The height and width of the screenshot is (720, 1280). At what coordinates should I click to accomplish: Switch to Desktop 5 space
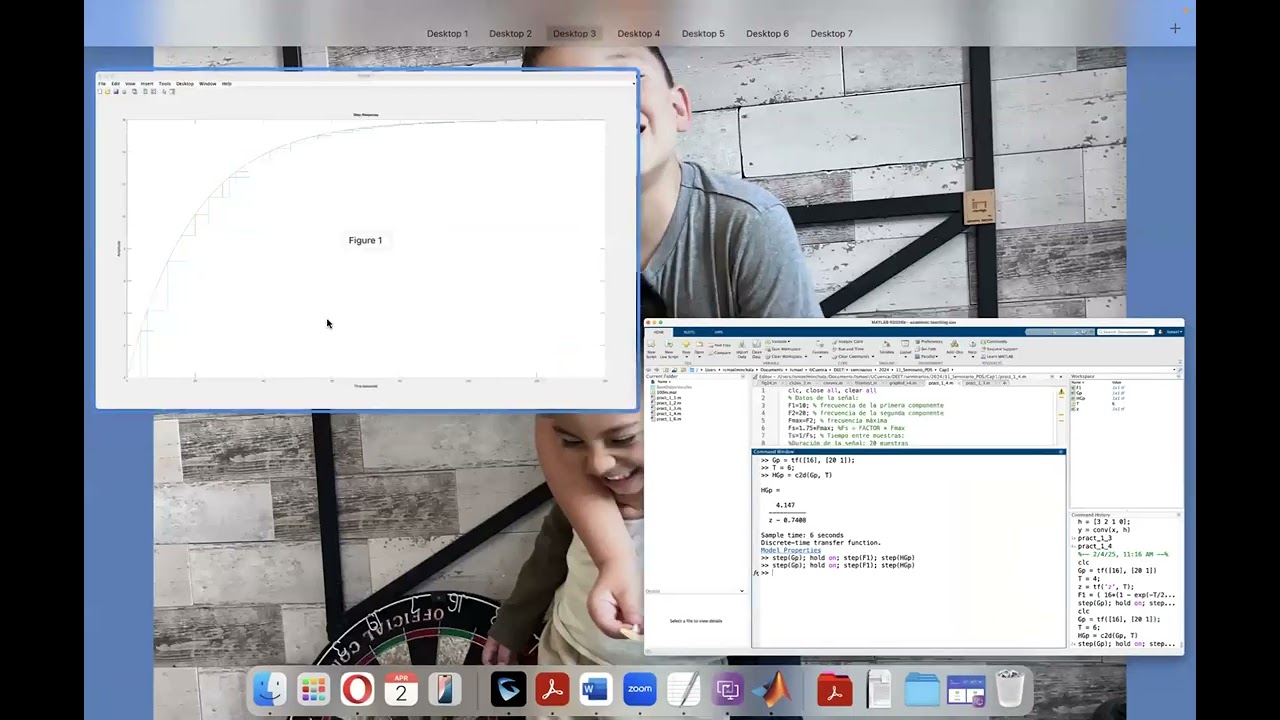[703, 33]
